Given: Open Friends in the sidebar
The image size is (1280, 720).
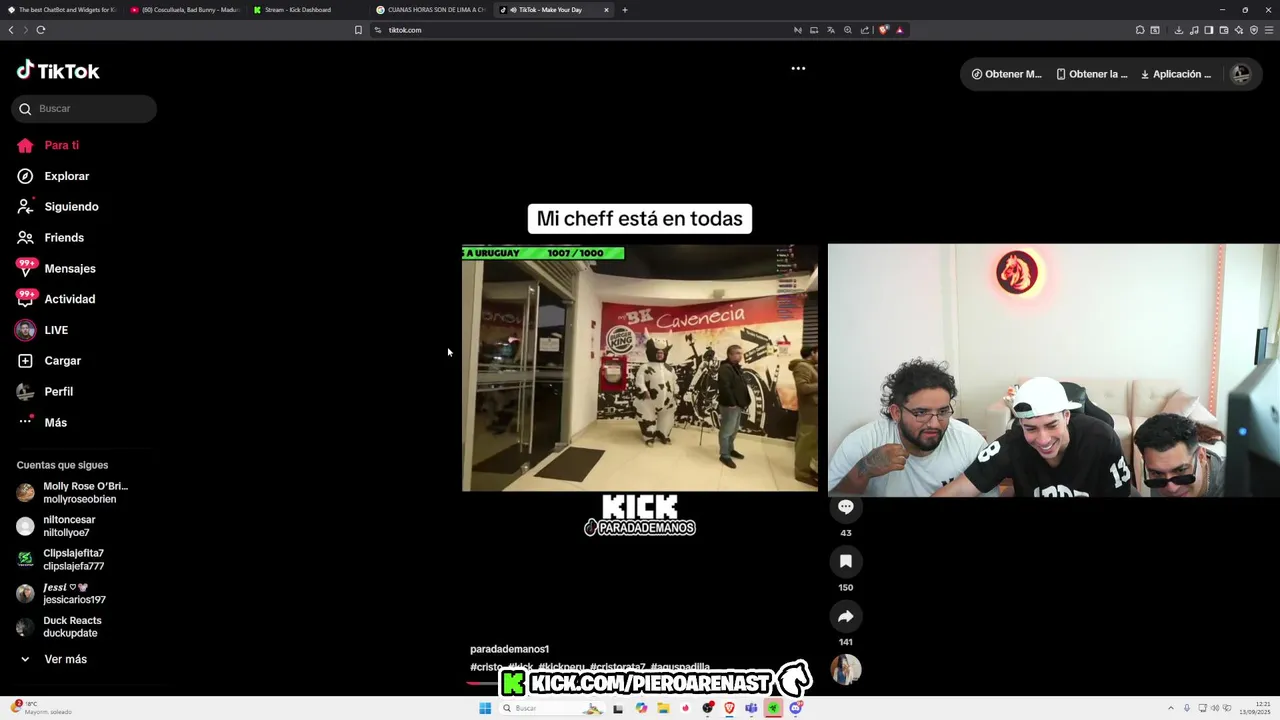Looking at the screenshot, I should (x=50, y=238).
